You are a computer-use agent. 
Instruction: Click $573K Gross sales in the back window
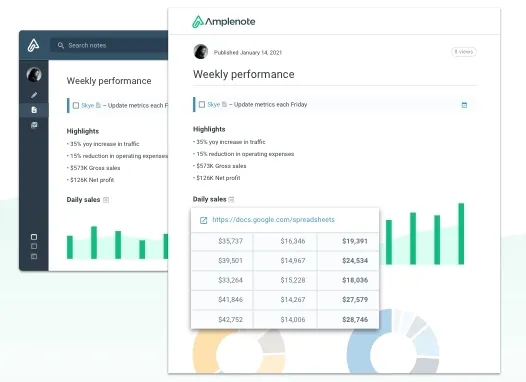(x=95, y=168)
